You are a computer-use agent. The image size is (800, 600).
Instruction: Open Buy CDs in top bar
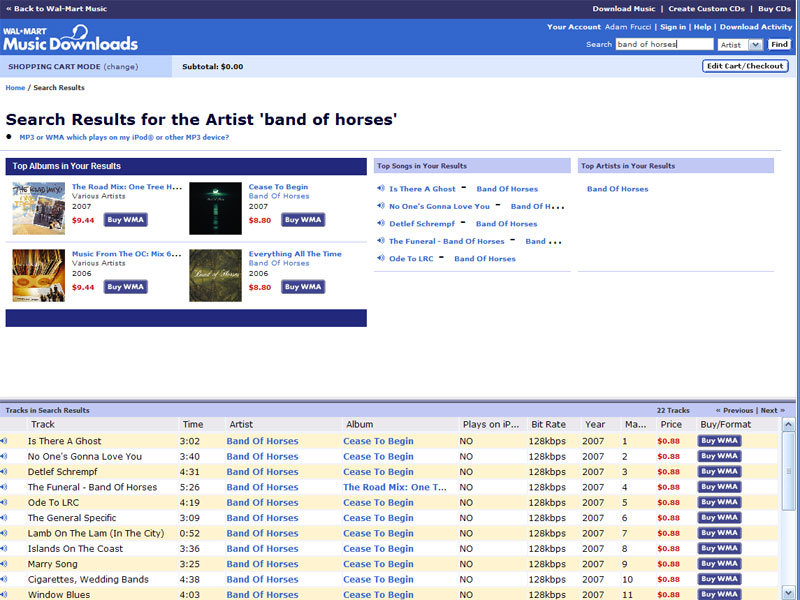pos(774,9)
